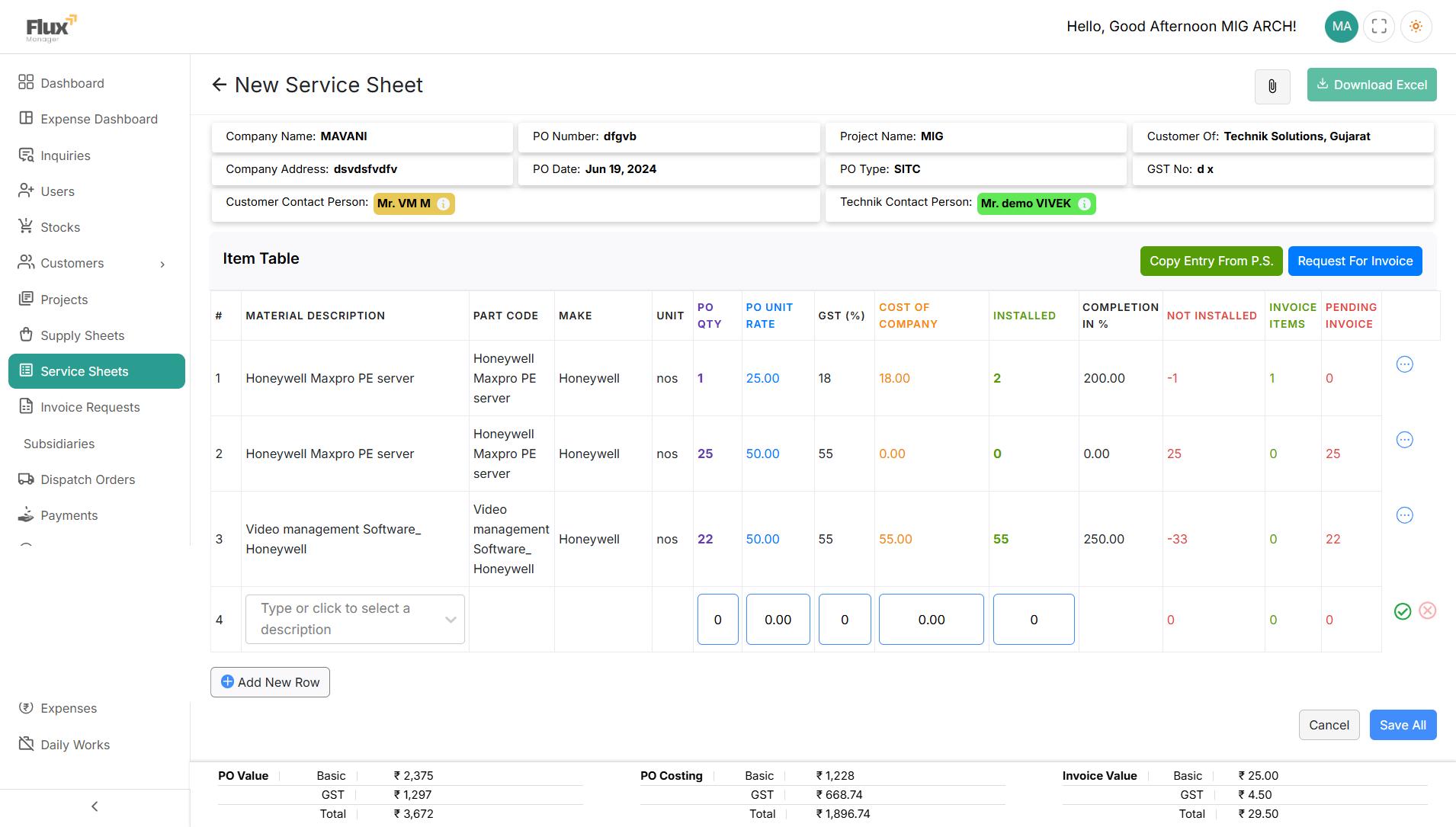
Task: Click the attachment paperclip icon
Action: pos(1272,86)
